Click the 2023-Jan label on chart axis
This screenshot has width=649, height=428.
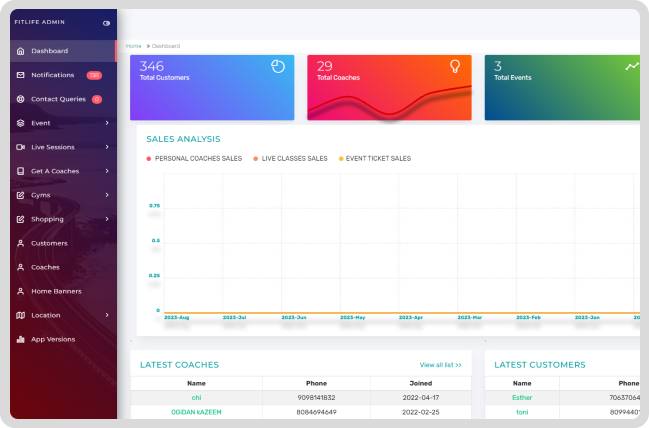click(587, 317)
